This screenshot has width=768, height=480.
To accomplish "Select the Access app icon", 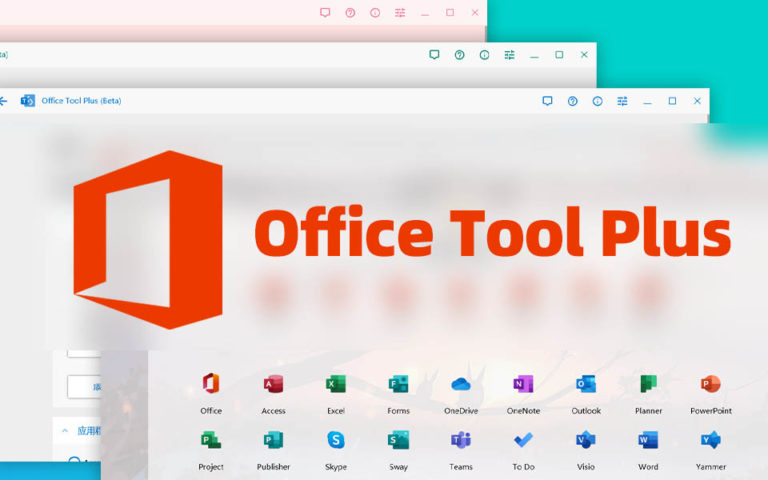I will [273, 384].
